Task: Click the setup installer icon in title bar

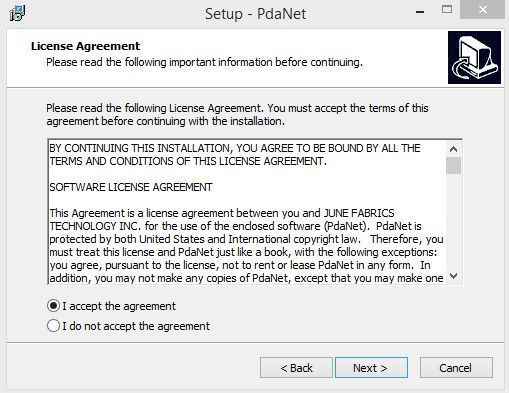Action: pyautogui.click(x=17, y=13)
